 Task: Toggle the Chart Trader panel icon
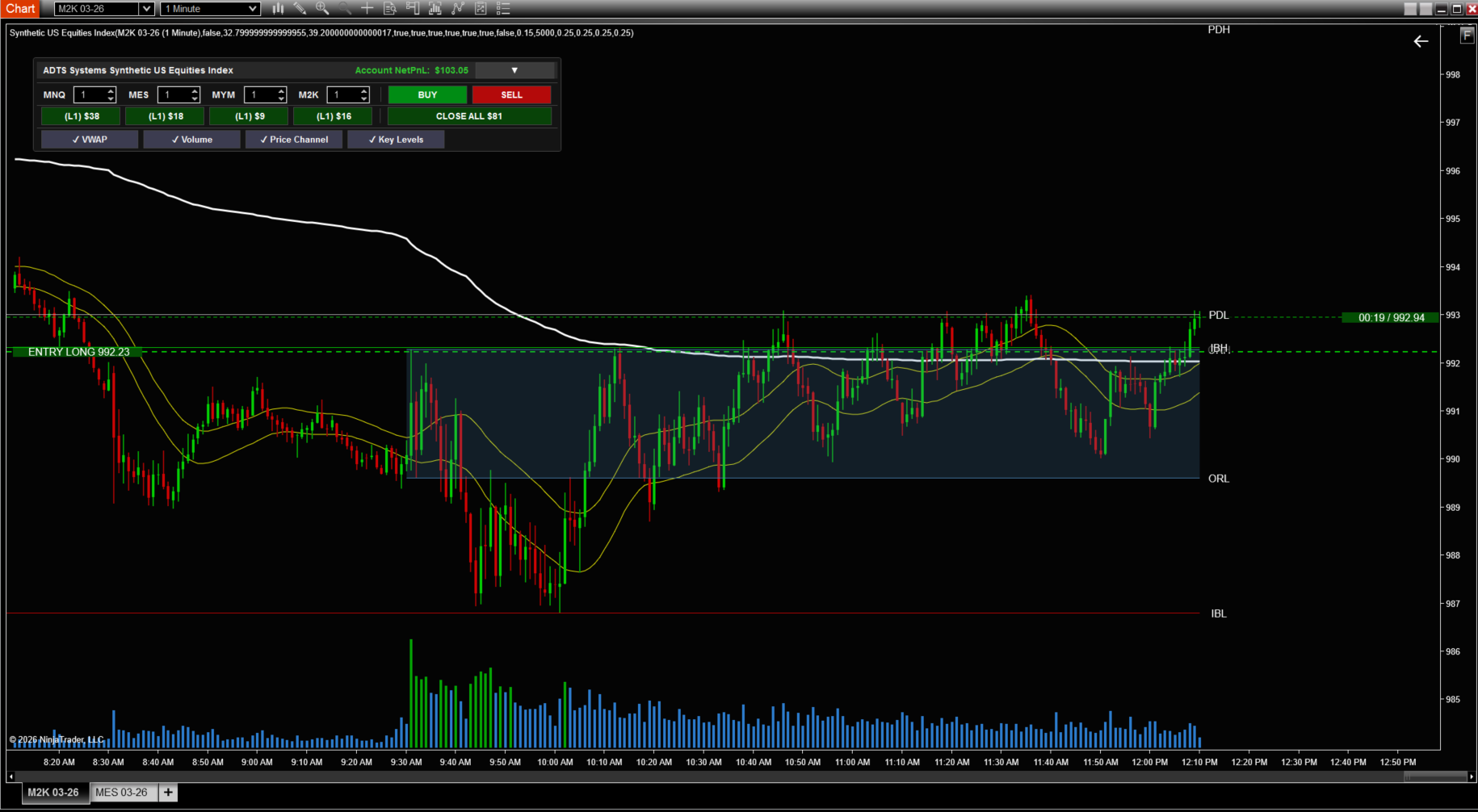411,8
